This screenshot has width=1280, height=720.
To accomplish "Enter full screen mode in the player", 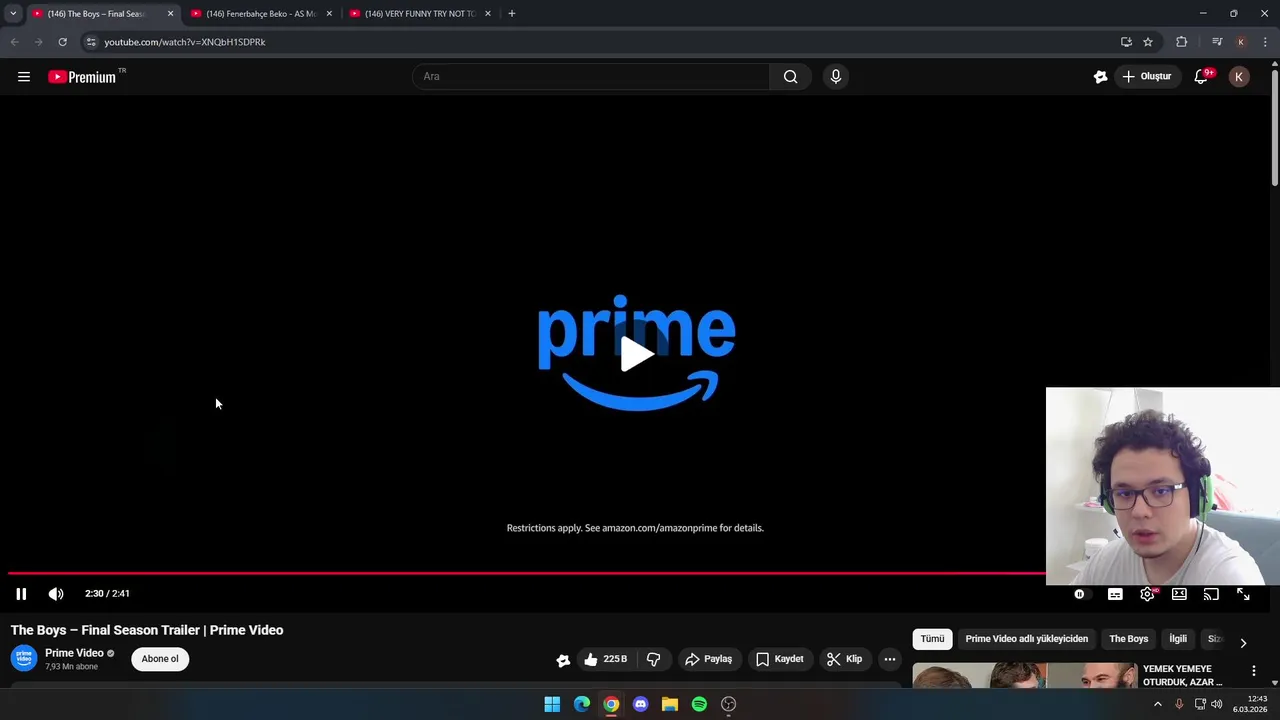I will pyautogui.click(x=1243, y=594).
